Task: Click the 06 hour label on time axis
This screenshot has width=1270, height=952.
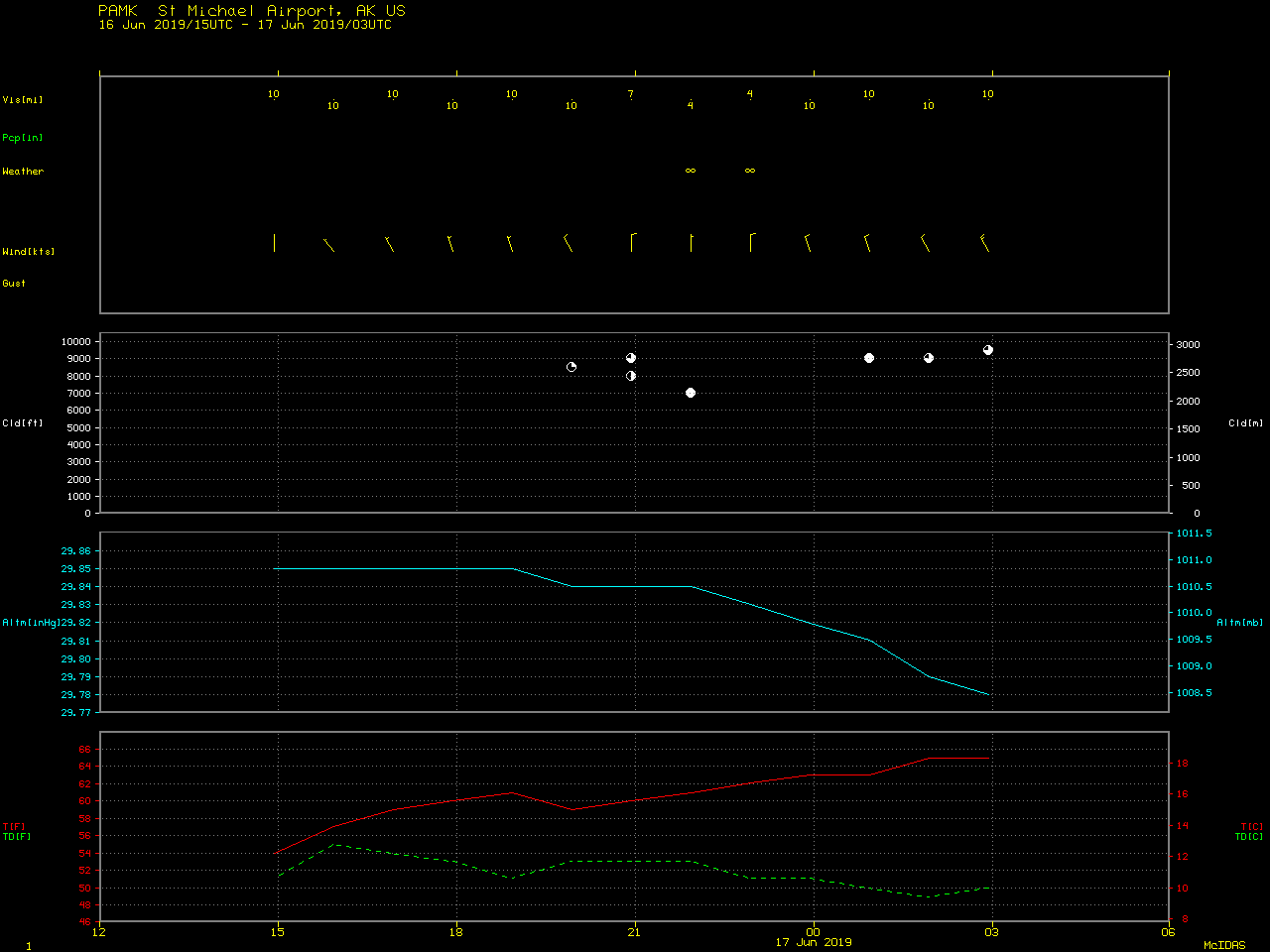Action: [x=1169, y=931]
